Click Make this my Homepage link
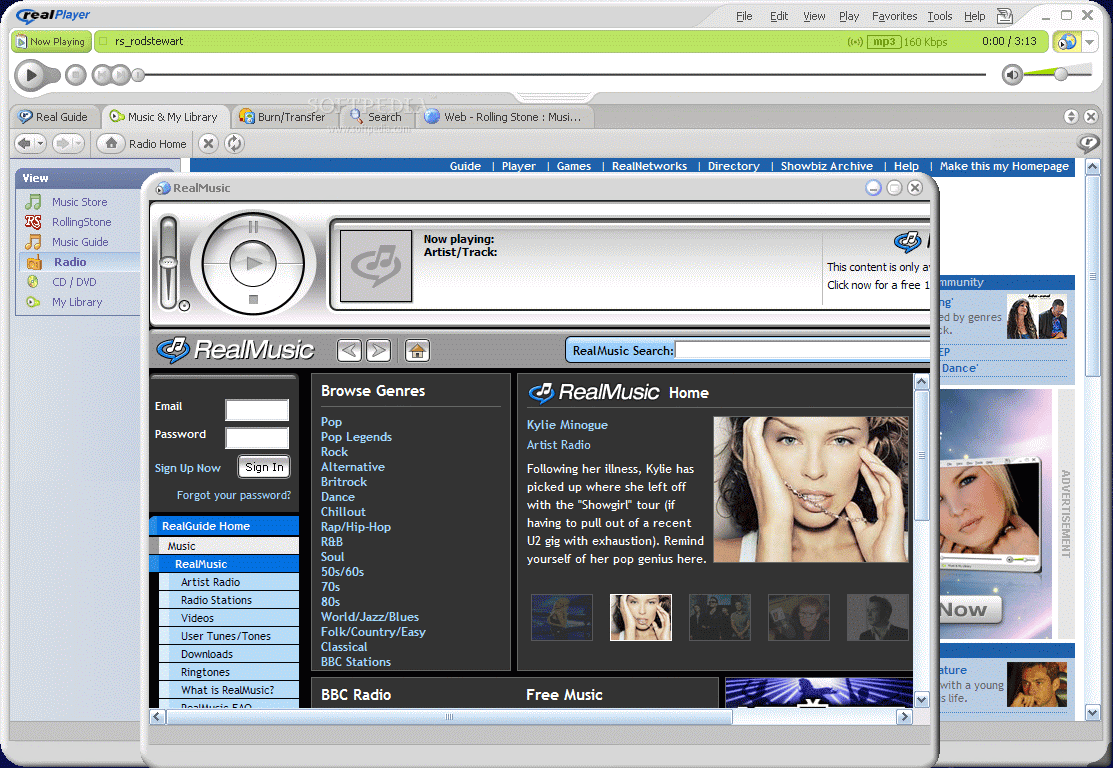This screenshot has height=768, width=1113. pyautogui.click(x=1004, y=166)
